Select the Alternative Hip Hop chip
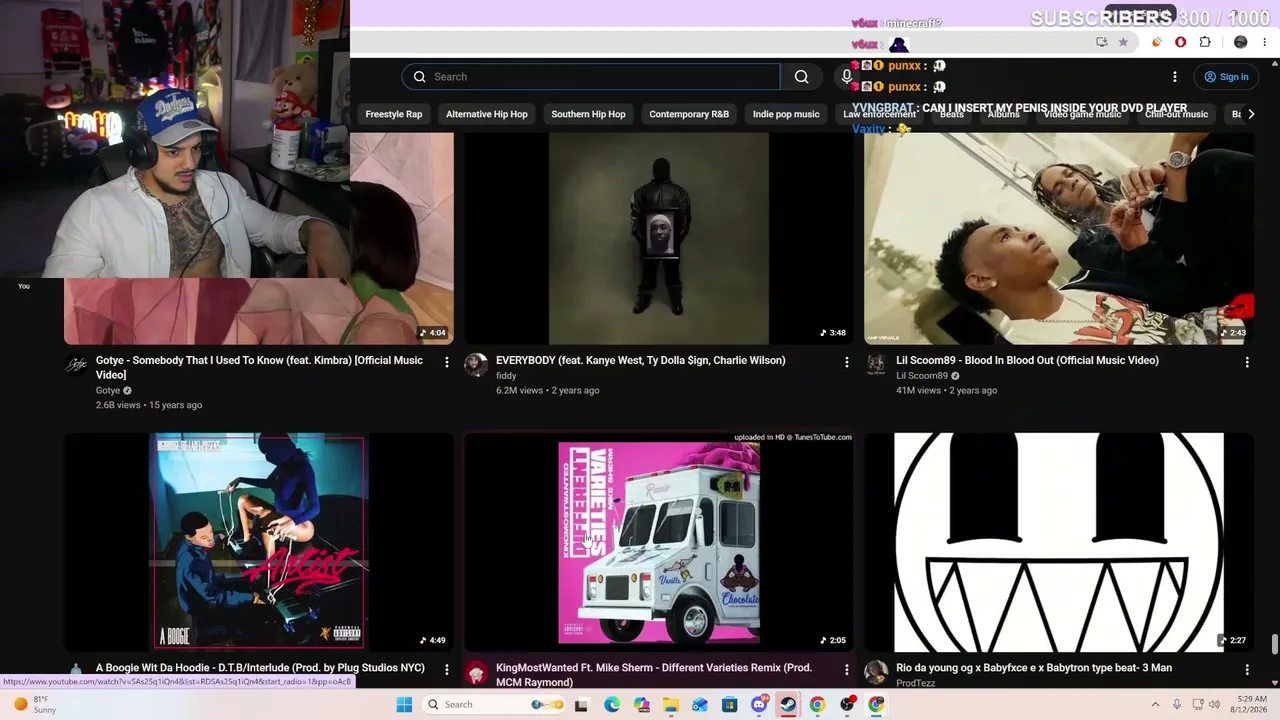This screenshot has height=720, width=1280. (x=487, y=114)
